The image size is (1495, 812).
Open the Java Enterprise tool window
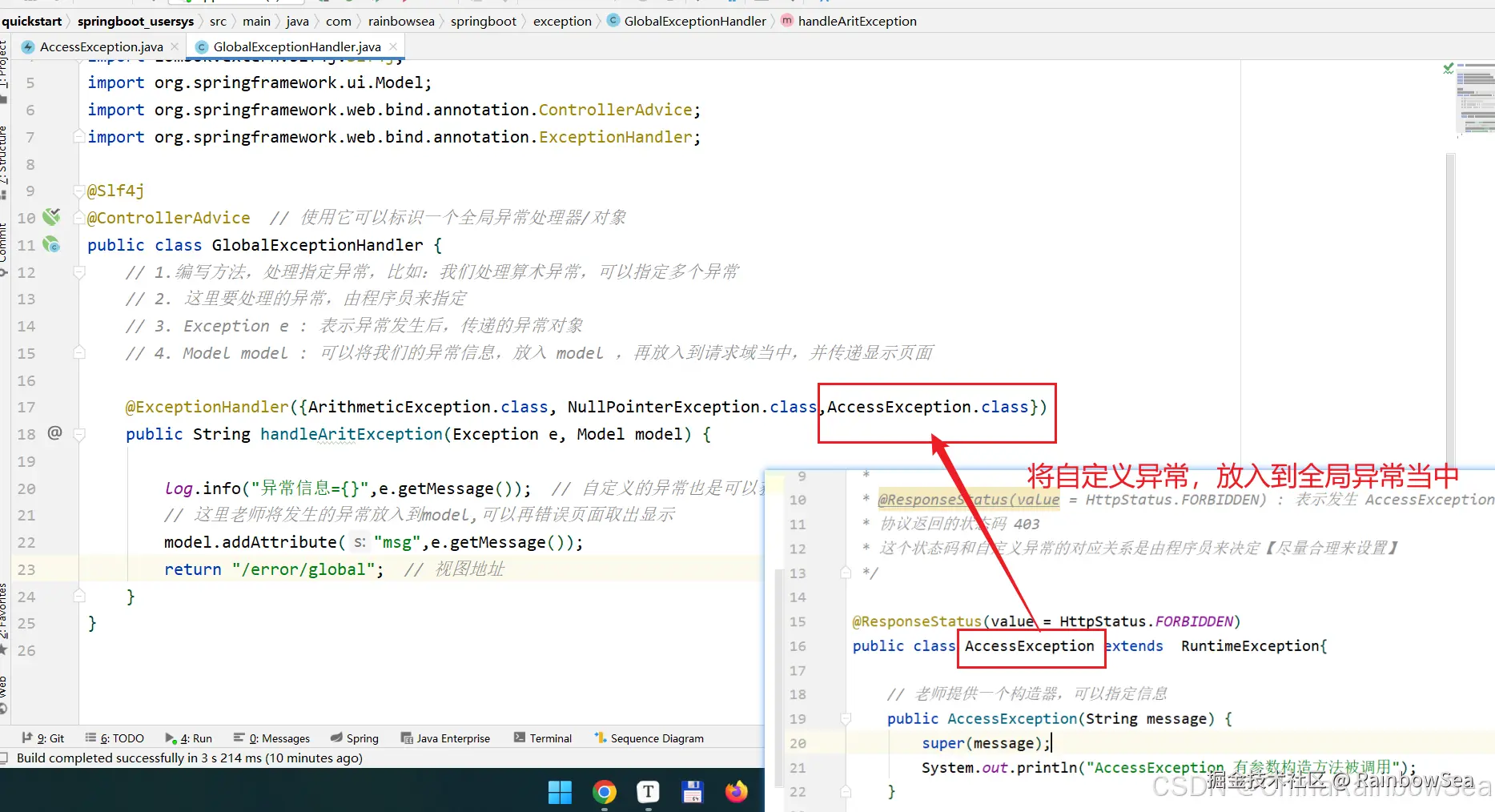point(445,738)
